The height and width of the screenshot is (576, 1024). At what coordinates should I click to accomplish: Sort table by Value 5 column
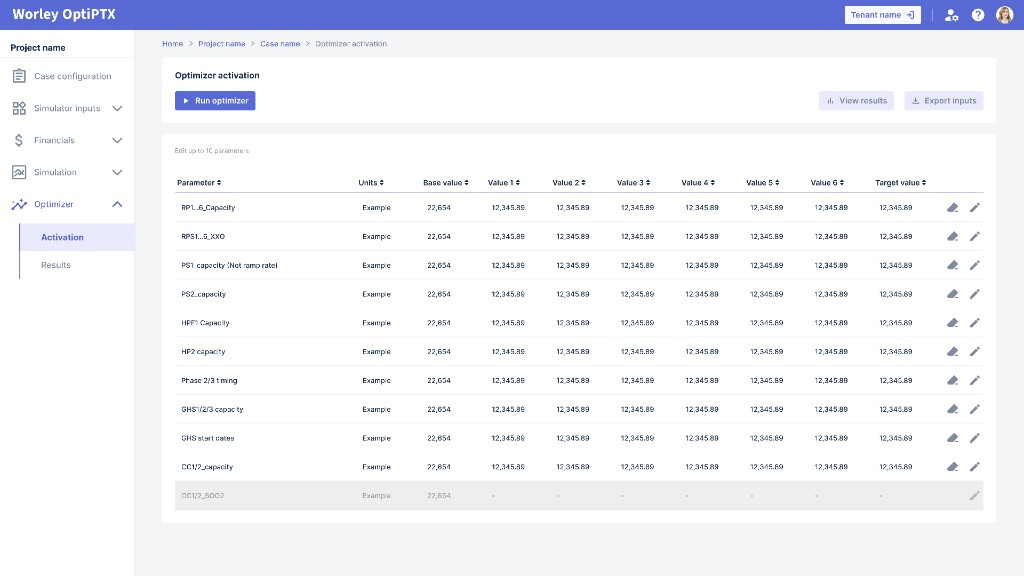coord(763,183)
